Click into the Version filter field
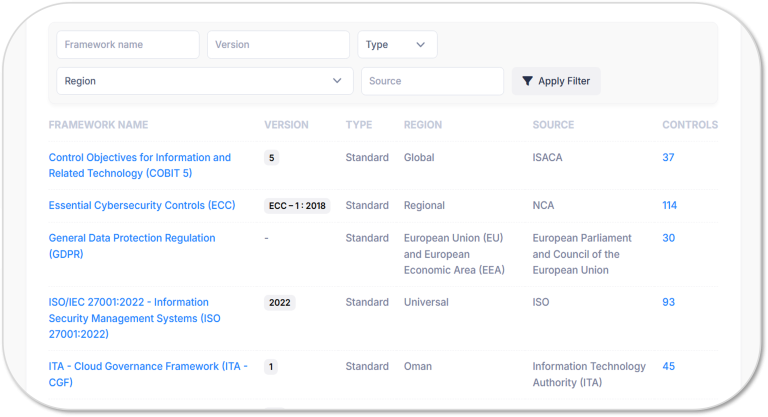The image size is (768, 417). [278, 45]
